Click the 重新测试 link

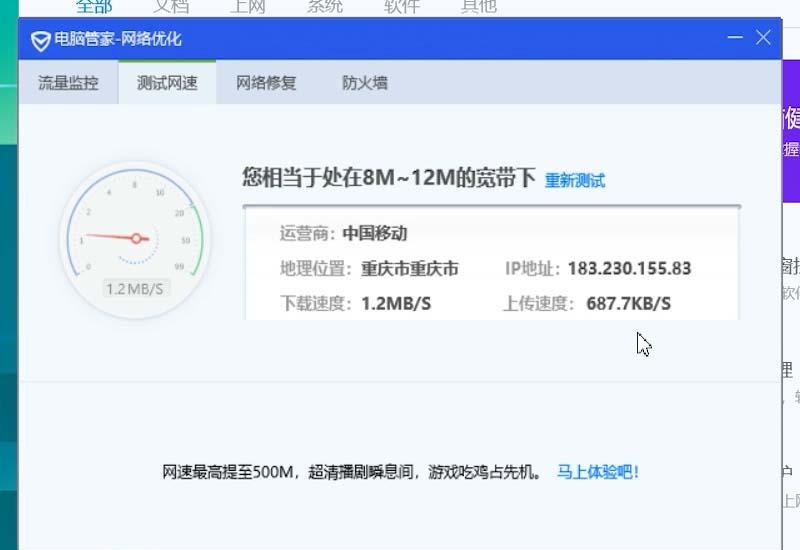pos(575,180)
